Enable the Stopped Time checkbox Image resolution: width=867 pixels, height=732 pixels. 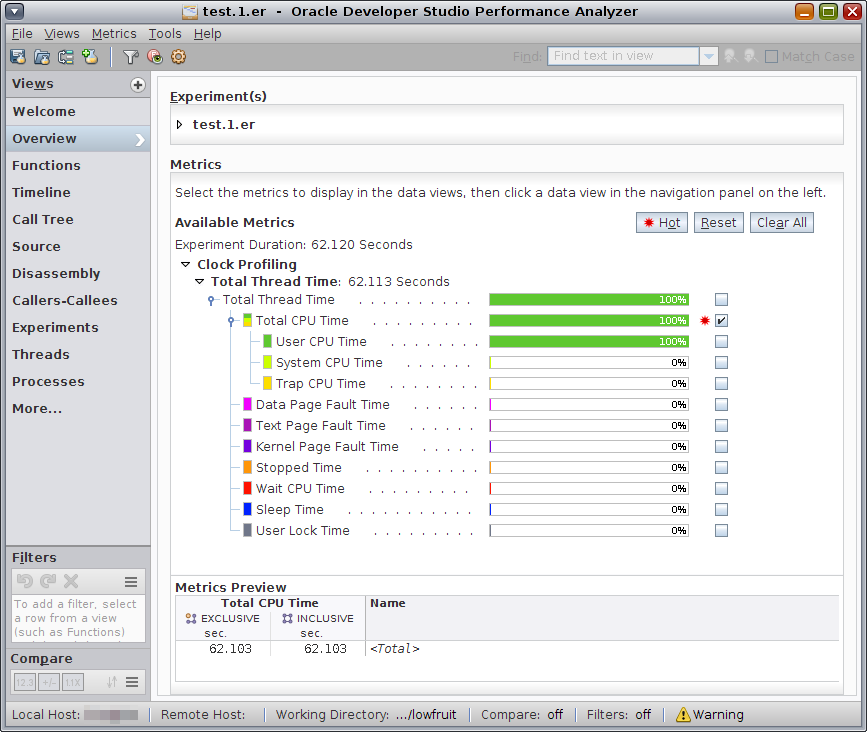pos(721,468)
